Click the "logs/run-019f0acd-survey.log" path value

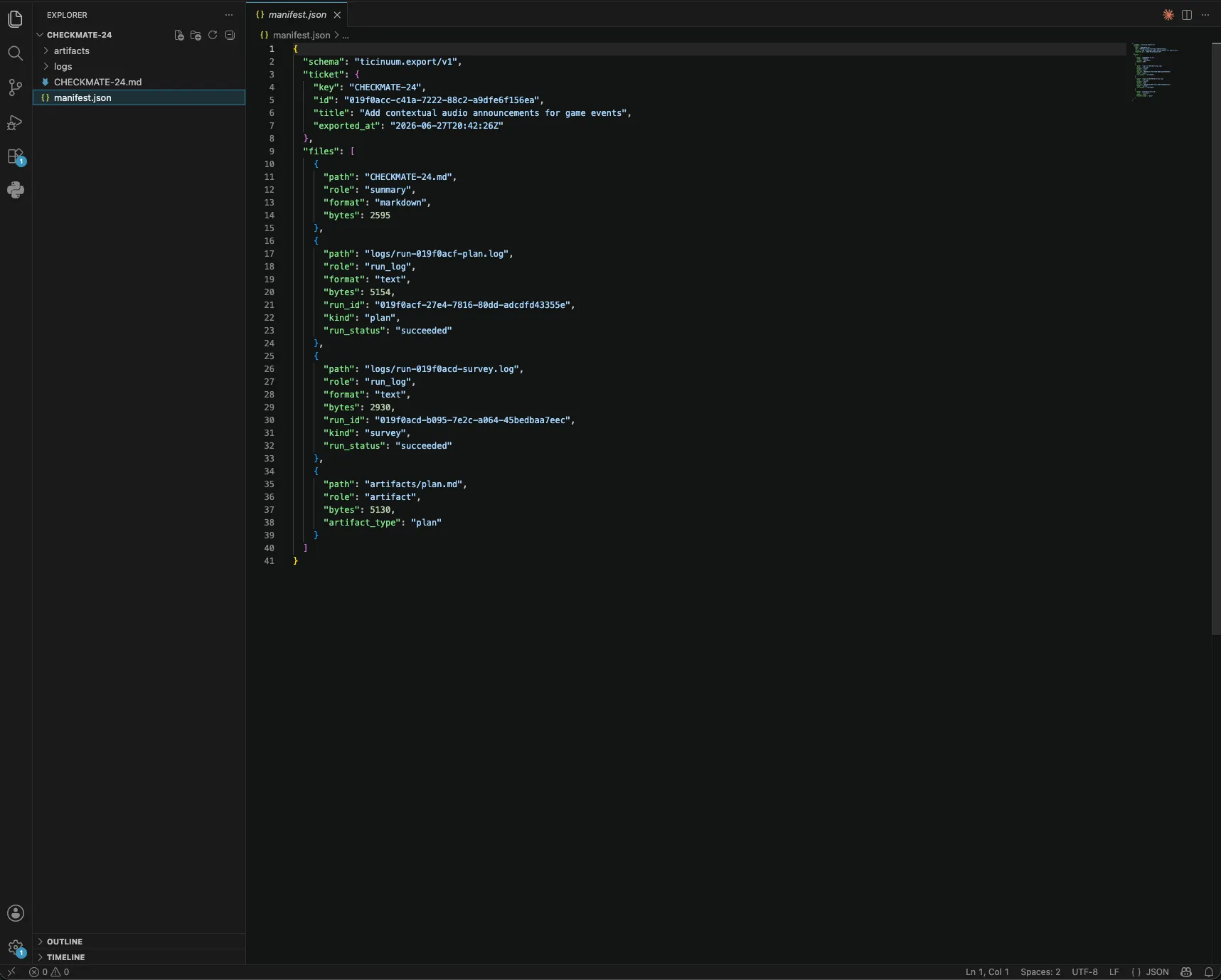(x=442, y=369)
